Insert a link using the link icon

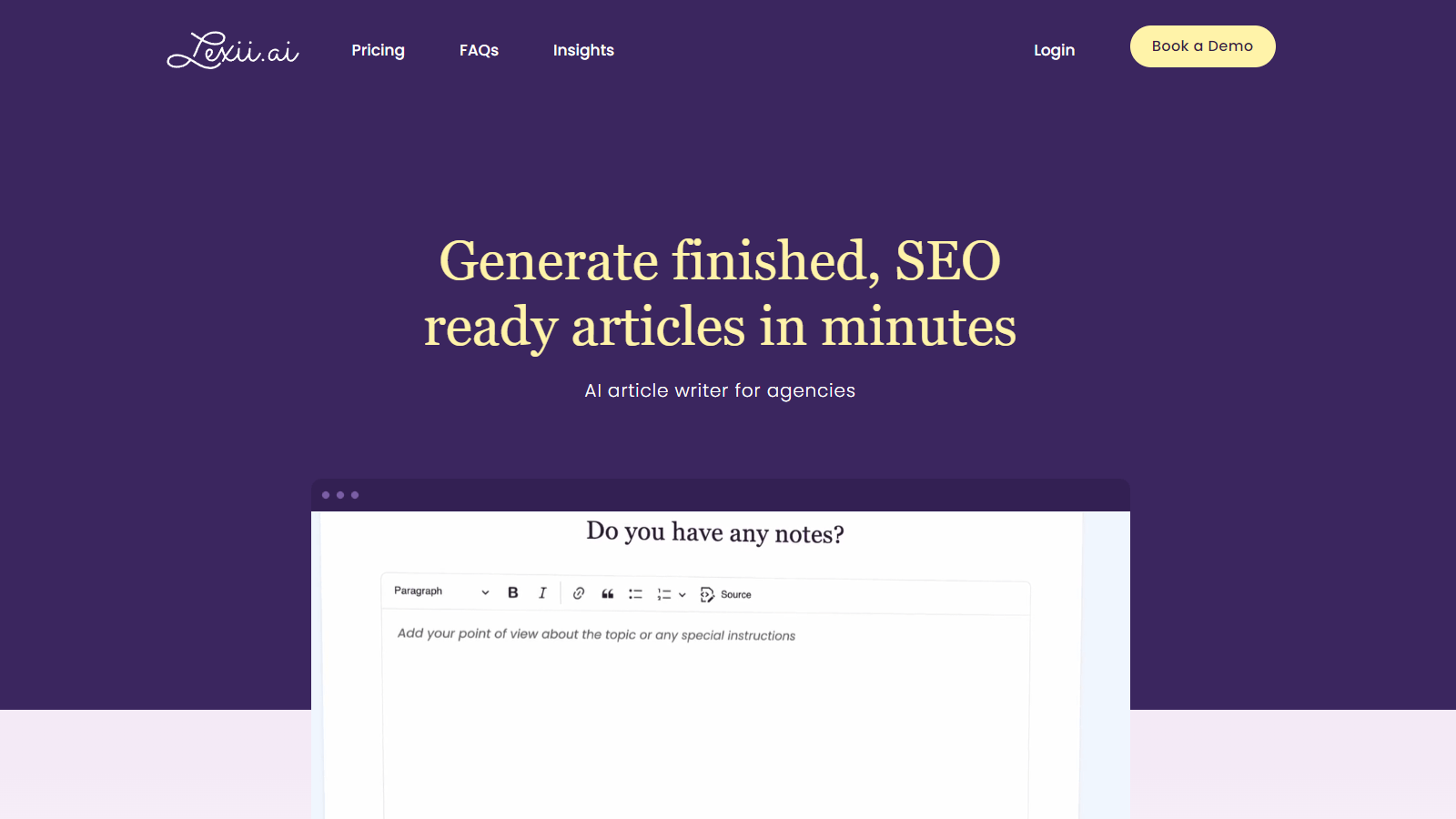[579, 593]
